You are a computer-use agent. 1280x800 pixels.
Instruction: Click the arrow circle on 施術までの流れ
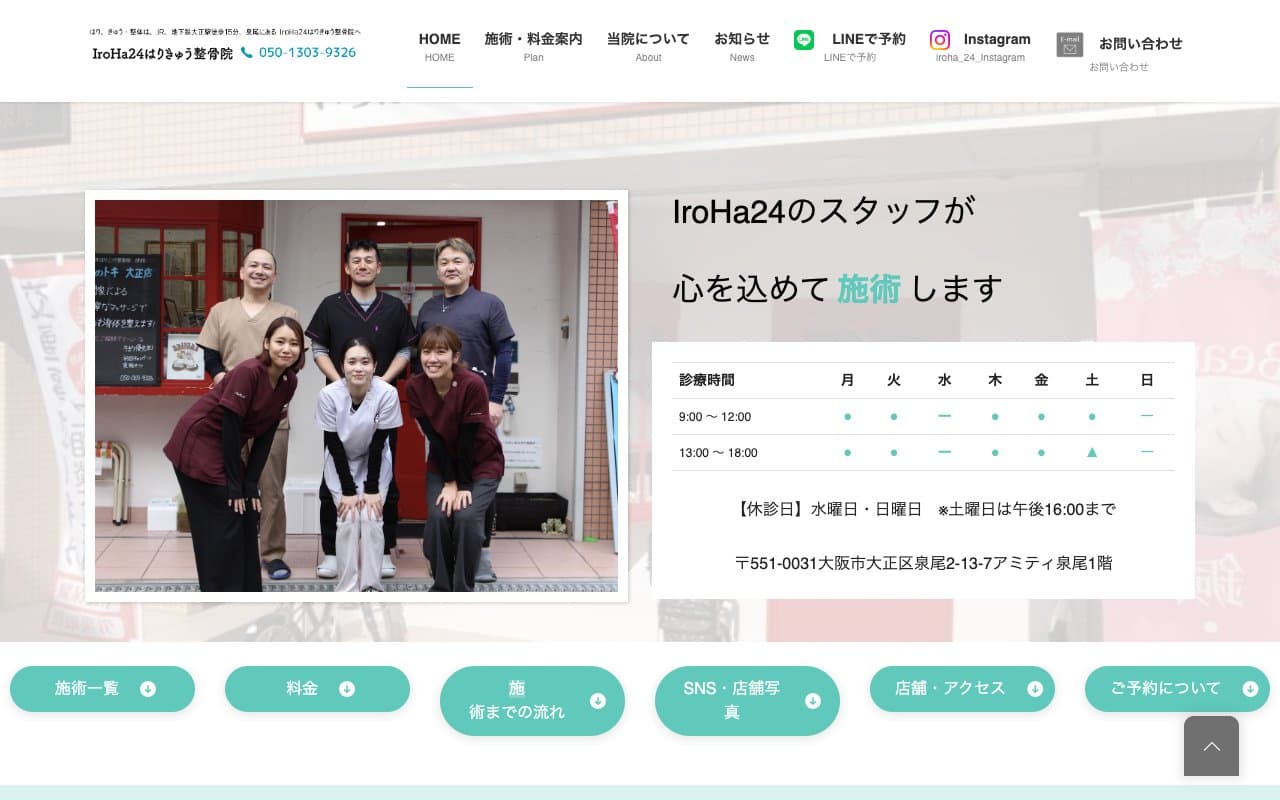[x=598, y=701]
